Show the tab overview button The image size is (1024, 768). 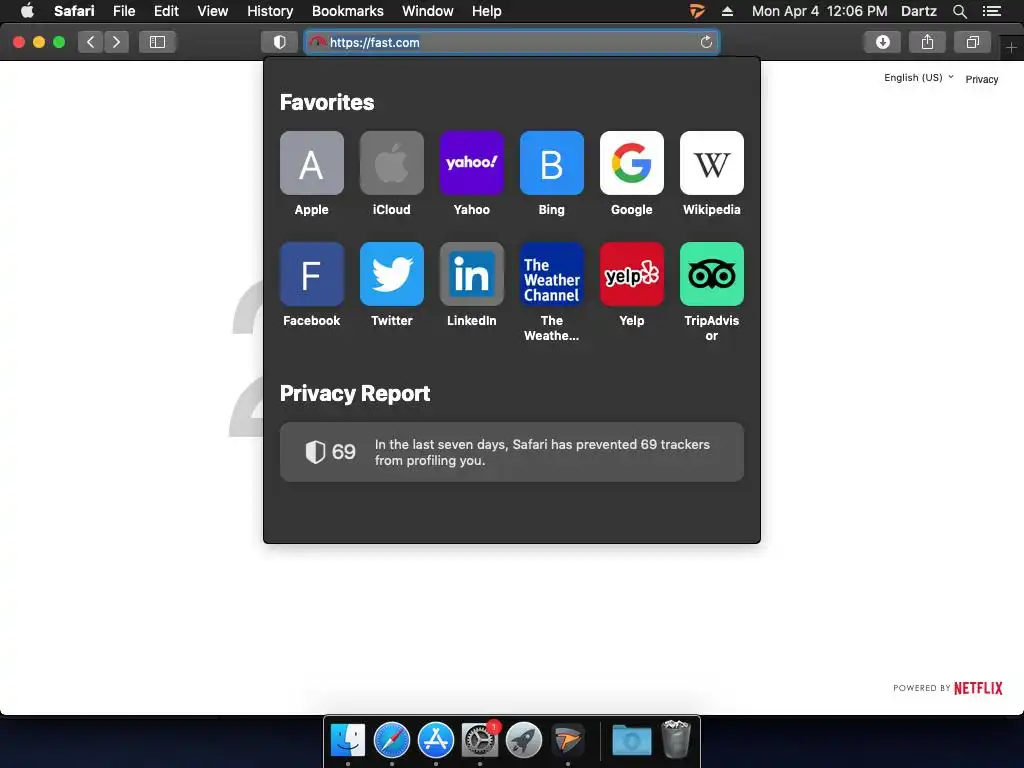click(972, 42)
